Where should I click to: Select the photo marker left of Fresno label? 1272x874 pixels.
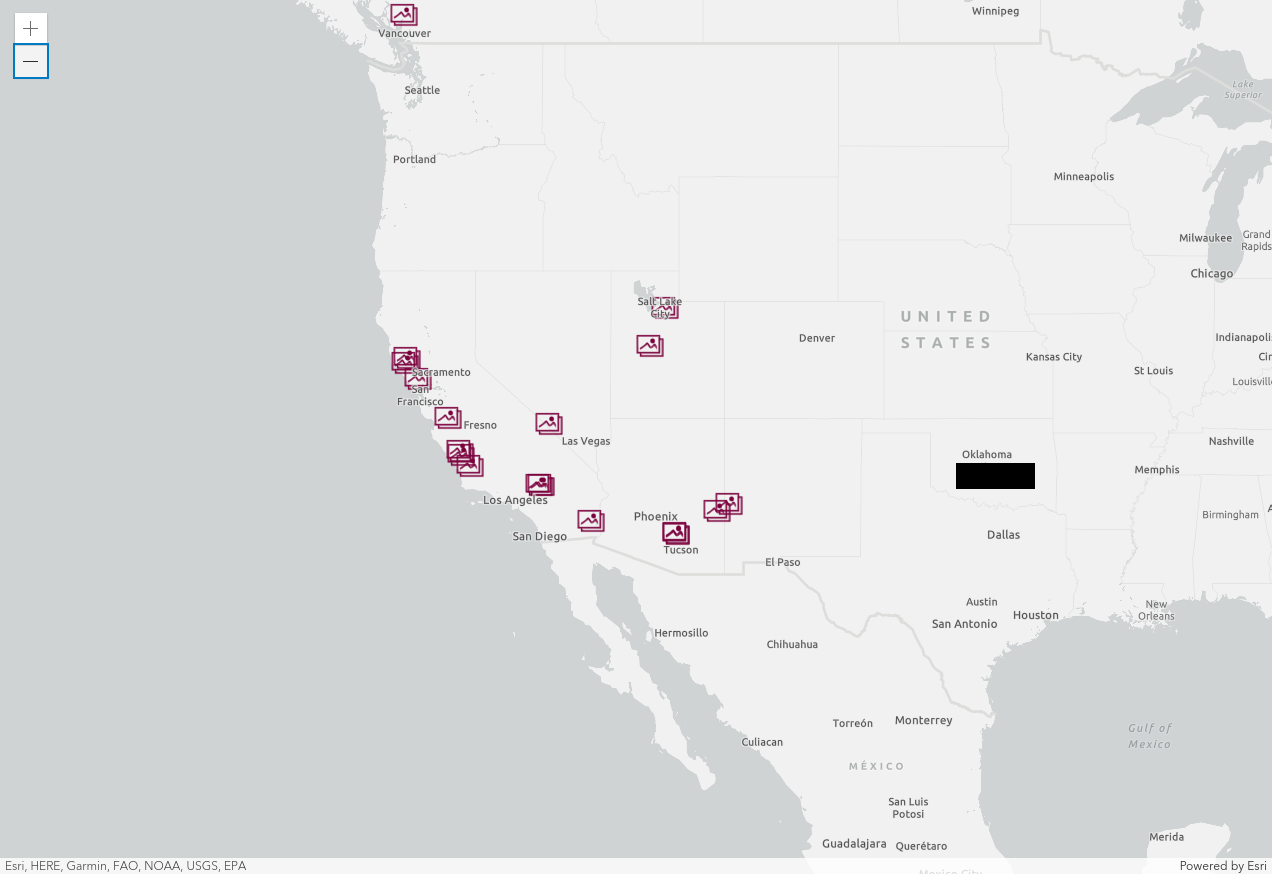click(447, 417)
